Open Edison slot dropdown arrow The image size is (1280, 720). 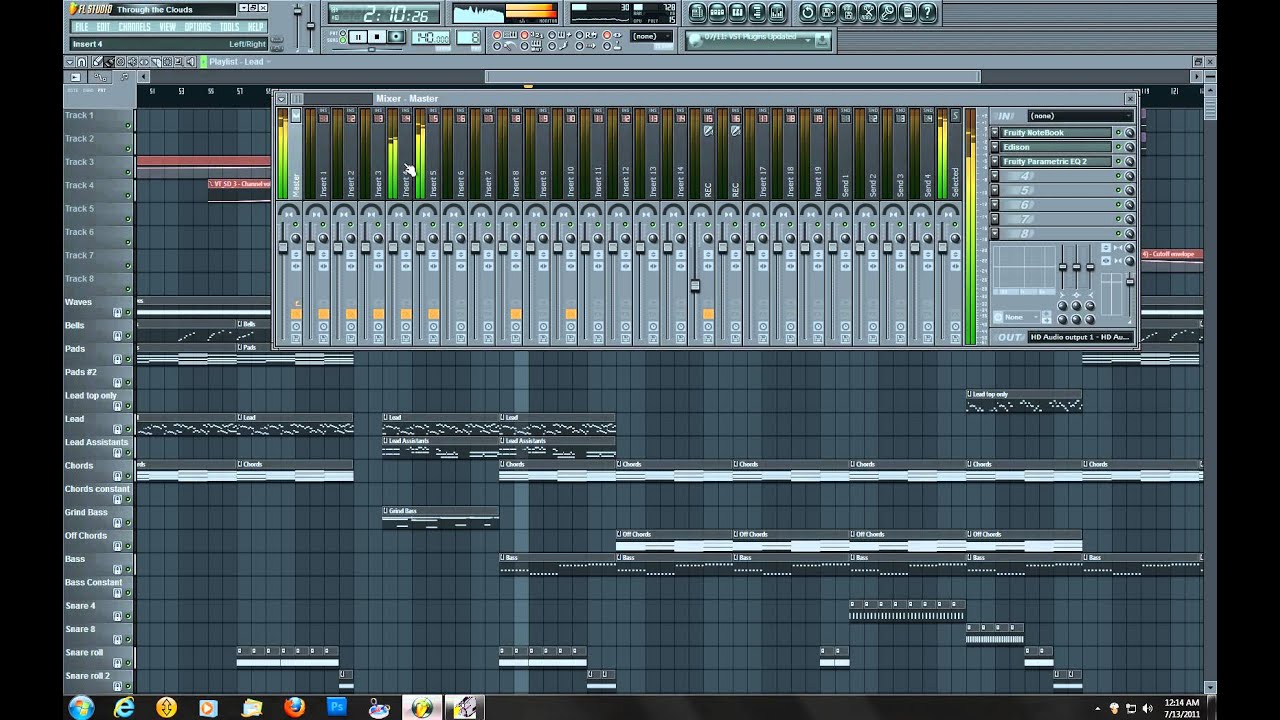(995, 147)
